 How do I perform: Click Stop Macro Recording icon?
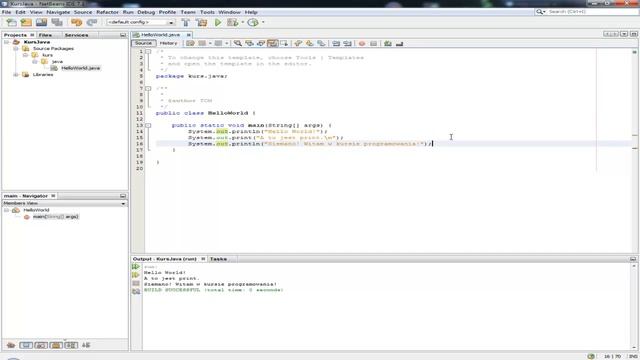point(373,43)
